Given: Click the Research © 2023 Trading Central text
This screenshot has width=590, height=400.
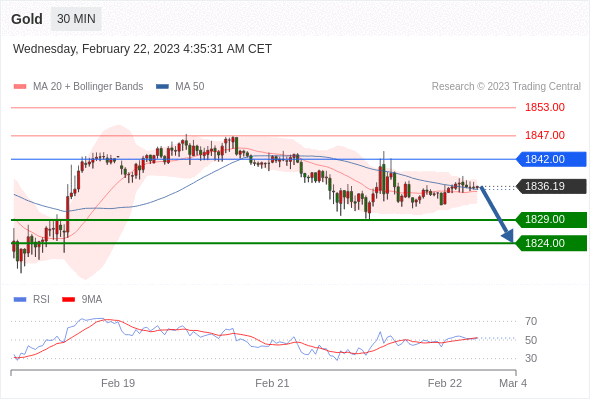Looking at the screenshot, I should [x=506, y=87].
